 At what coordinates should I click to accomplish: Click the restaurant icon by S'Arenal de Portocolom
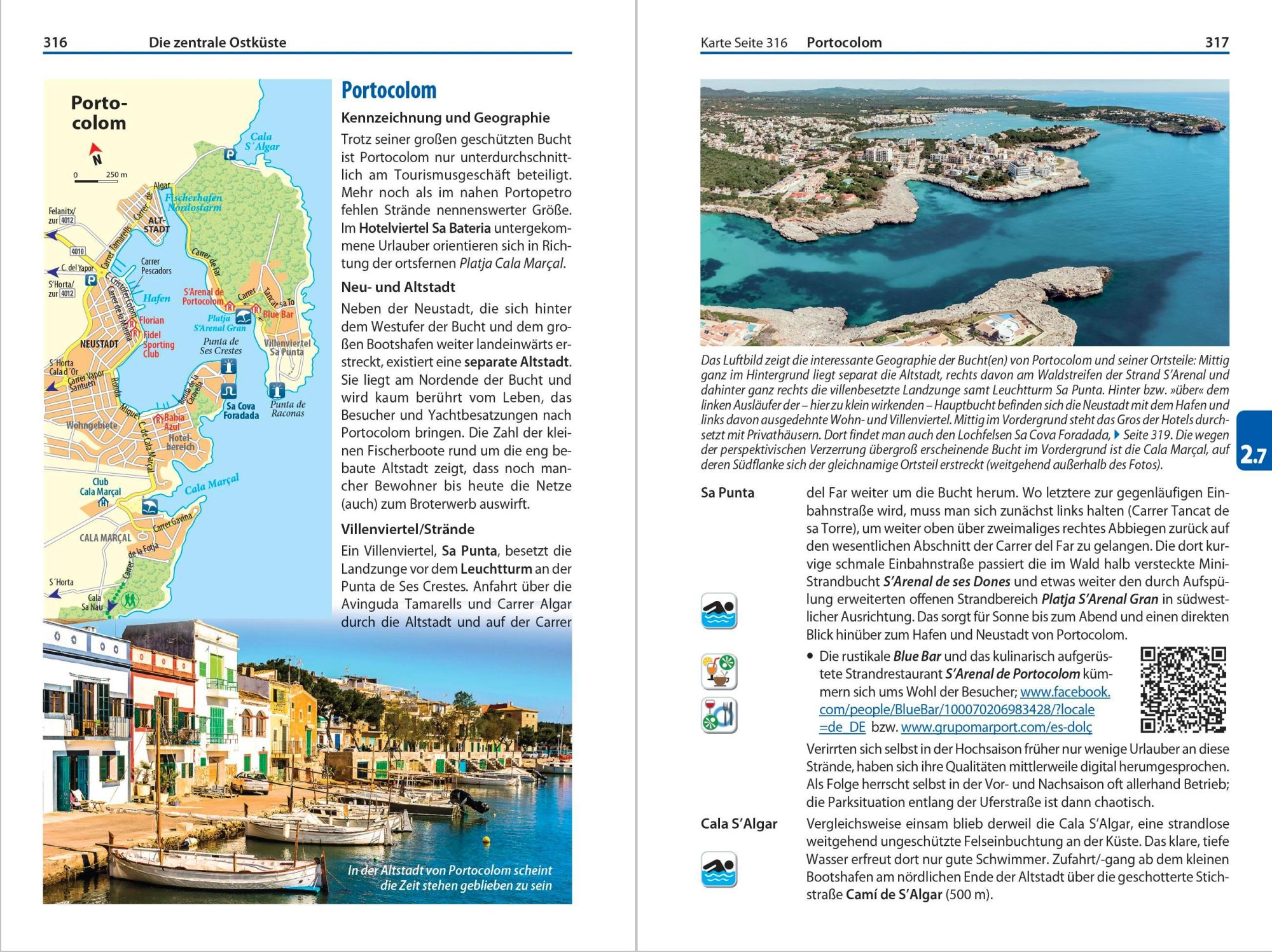pyautogui.click(x=230, y=307)
